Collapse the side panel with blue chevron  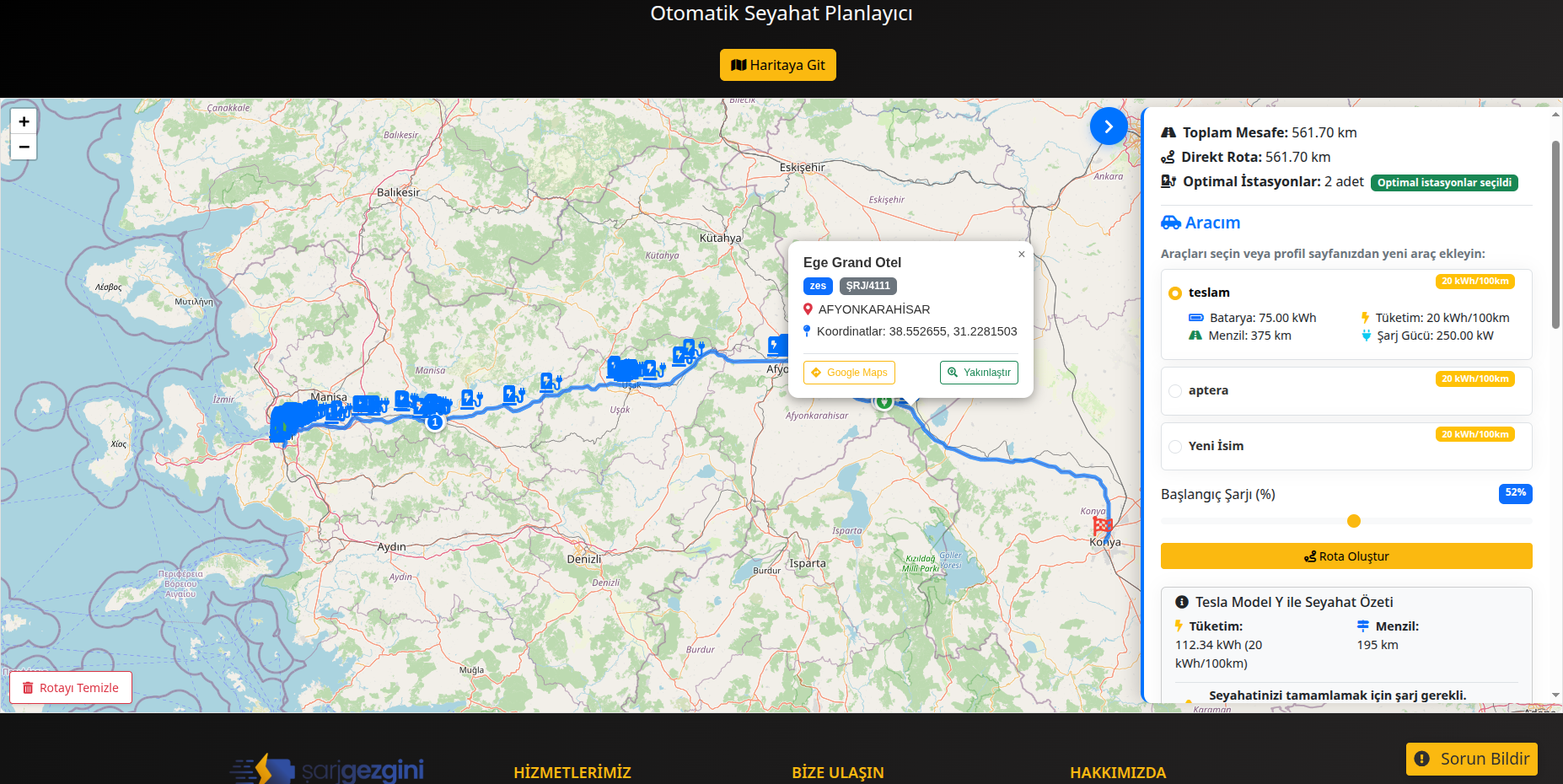[x=1109, y=126]
